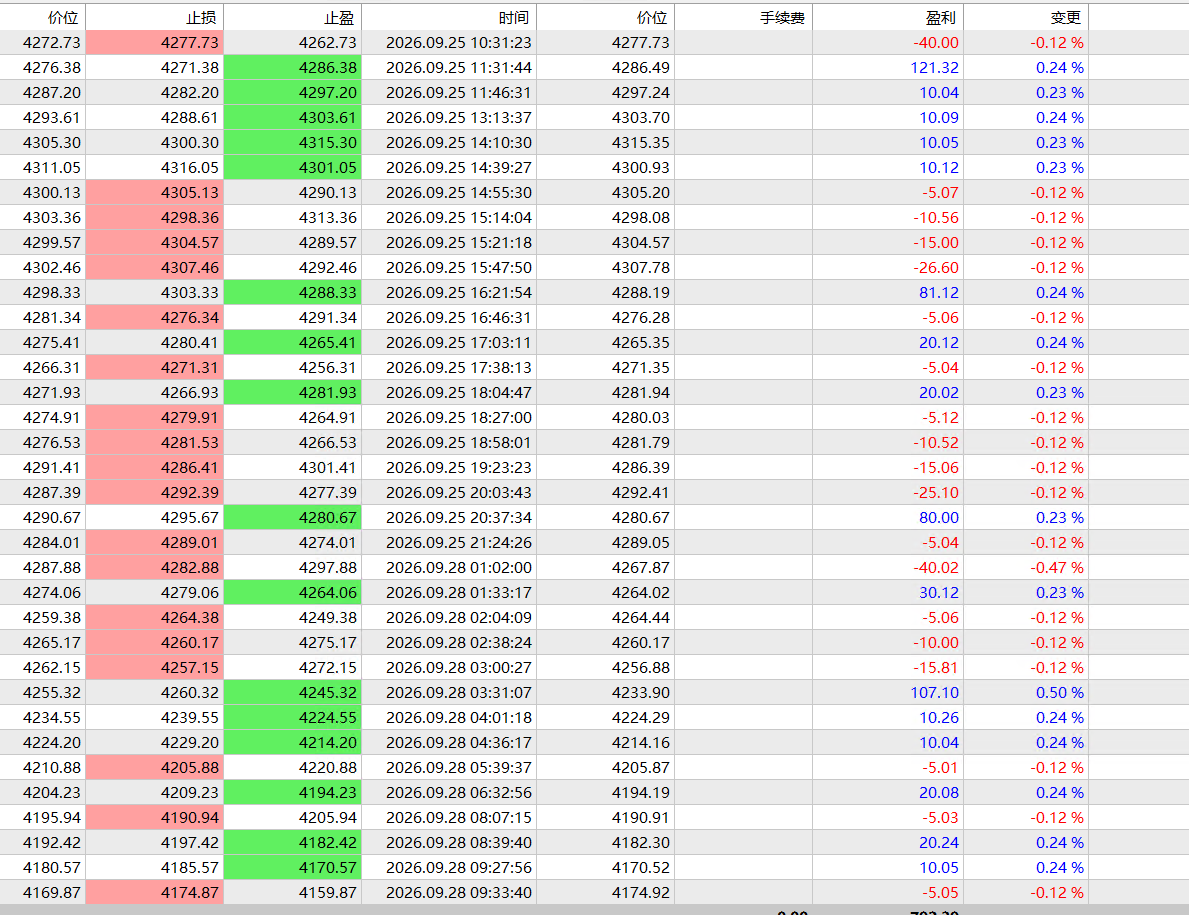Select the loss value -15.06
Image resolution: width=1189 pixels, height=915 pixels.
coord(936,468)
